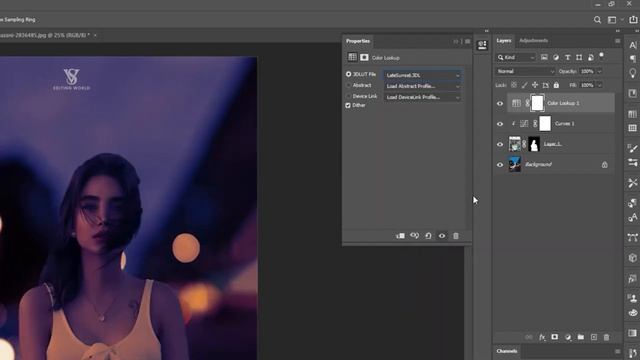
Task: Hide the Layer 1 layer
Action: [x=500, y=144]
